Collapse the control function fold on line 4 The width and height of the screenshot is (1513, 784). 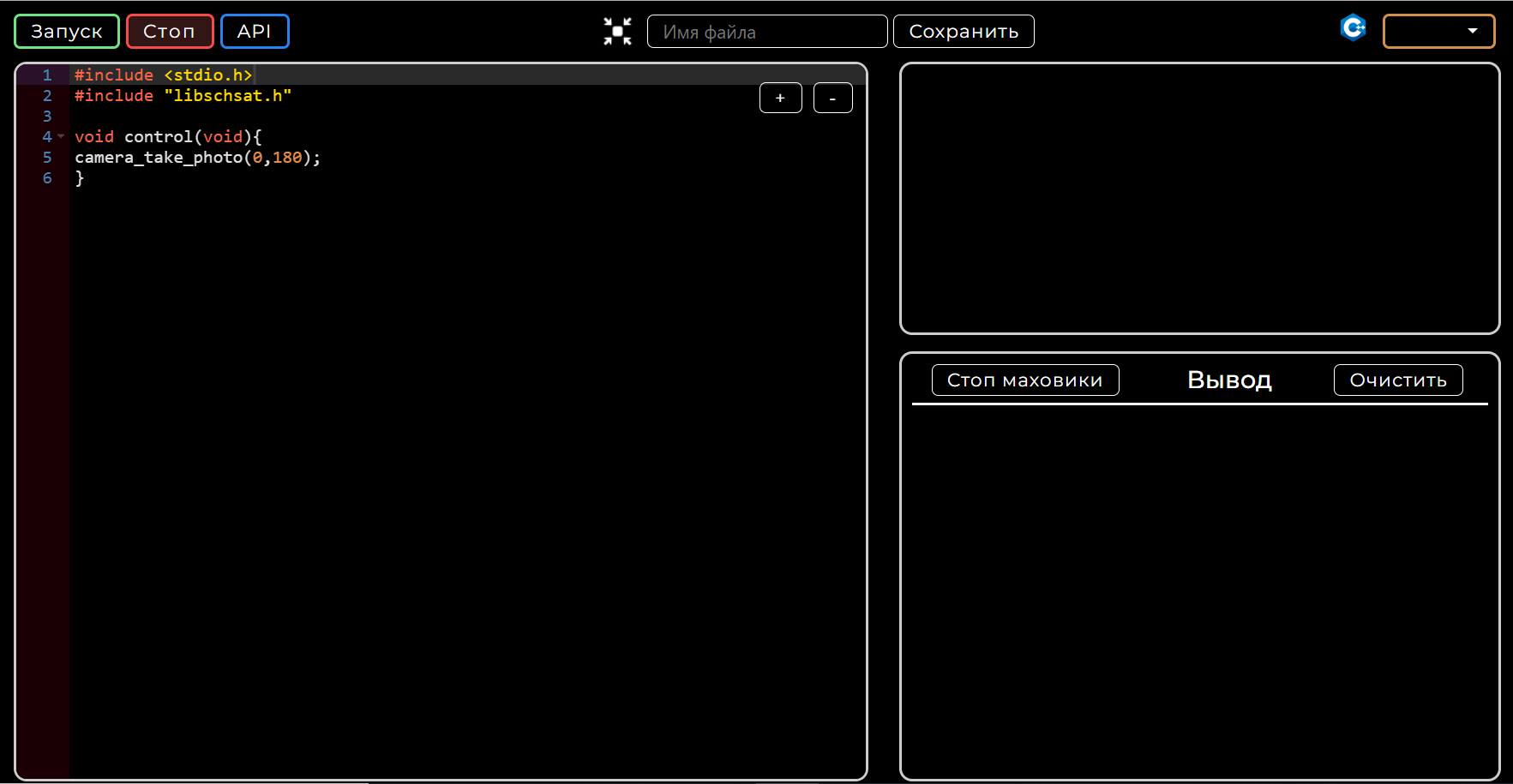coord(59,136)
